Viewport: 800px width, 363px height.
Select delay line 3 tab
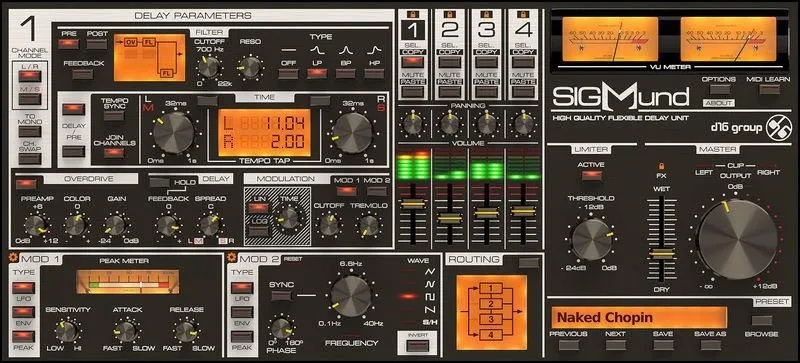486,31
